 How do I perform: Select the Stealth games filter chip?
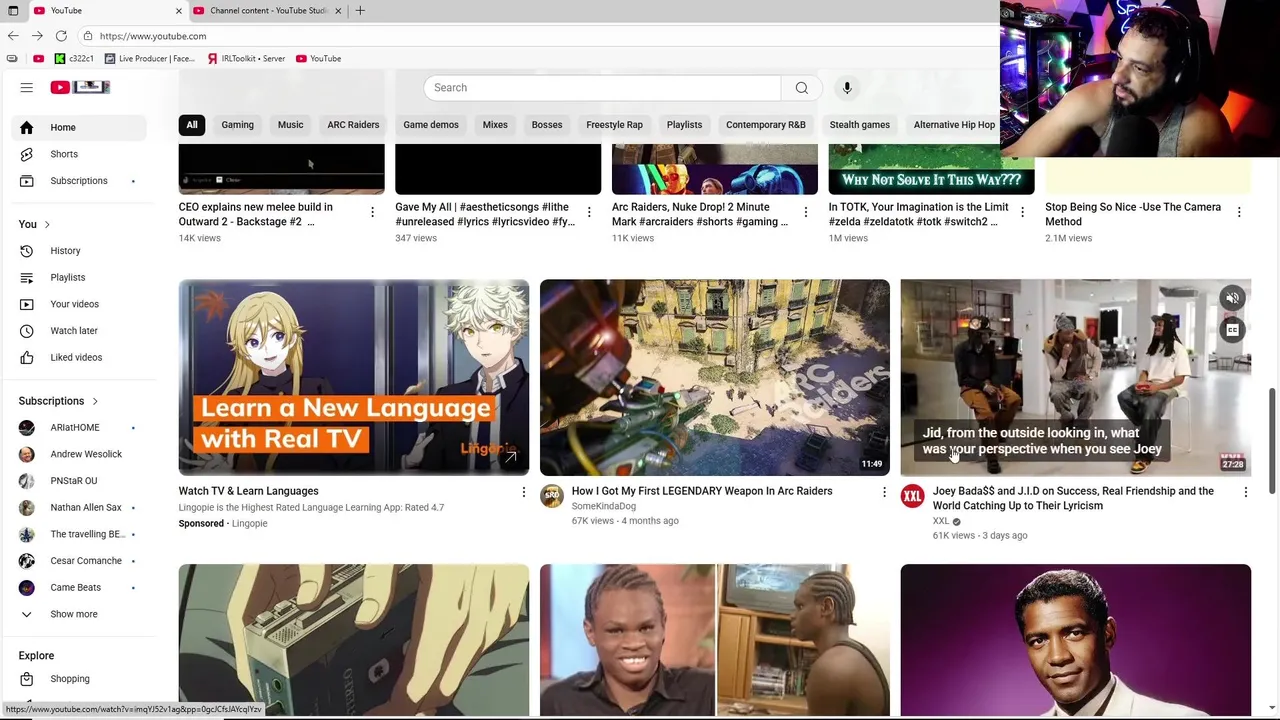(x=859, y=125)
